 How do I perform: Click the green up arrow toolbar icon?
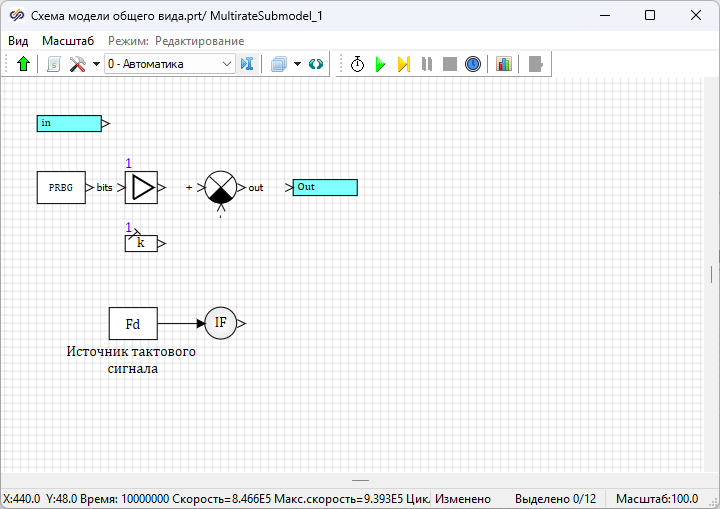[24, 64]
